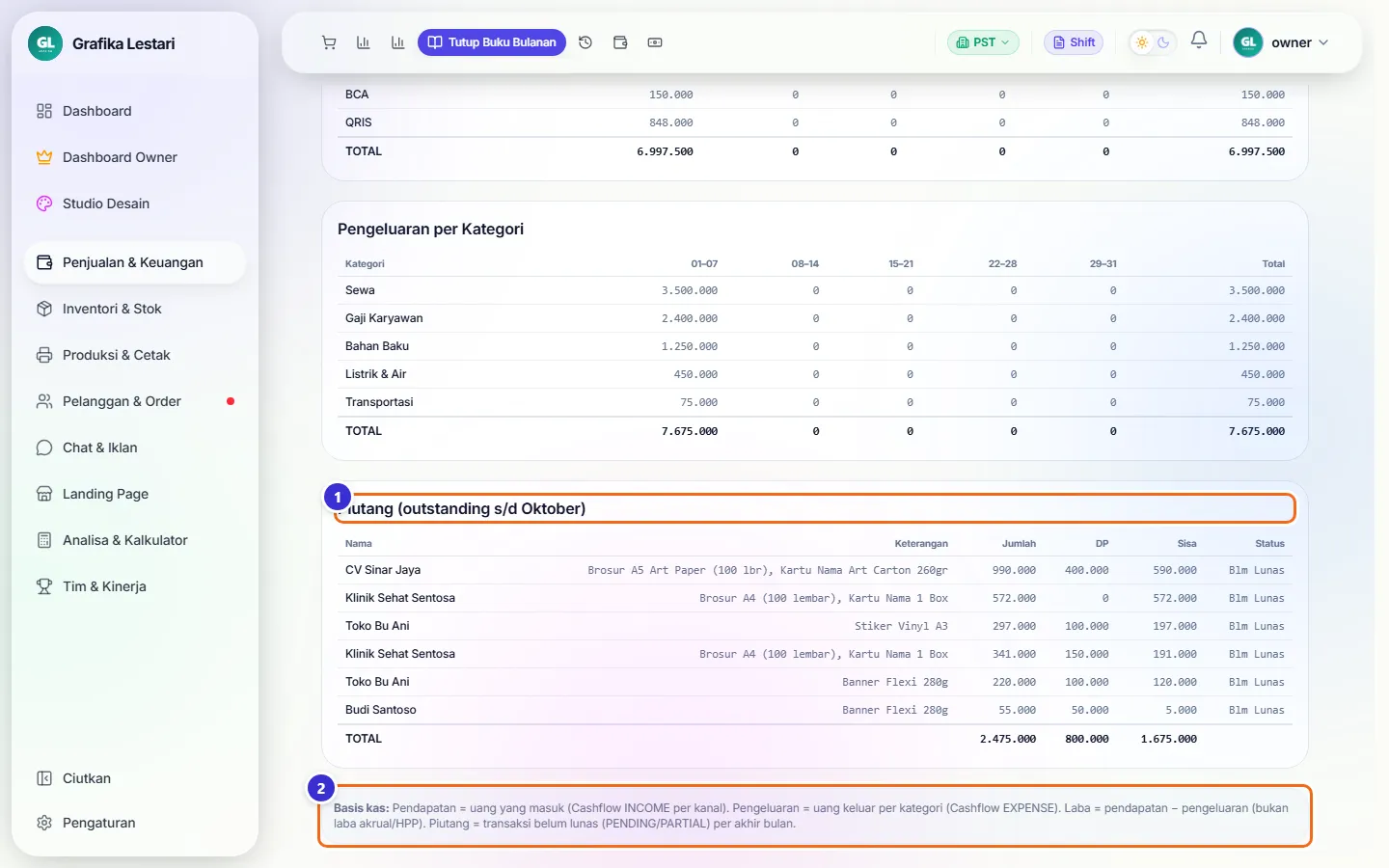Screen dimensions: 1389x868
Task: Click the palette icon for Studio Desain
Action: (44, 203)
